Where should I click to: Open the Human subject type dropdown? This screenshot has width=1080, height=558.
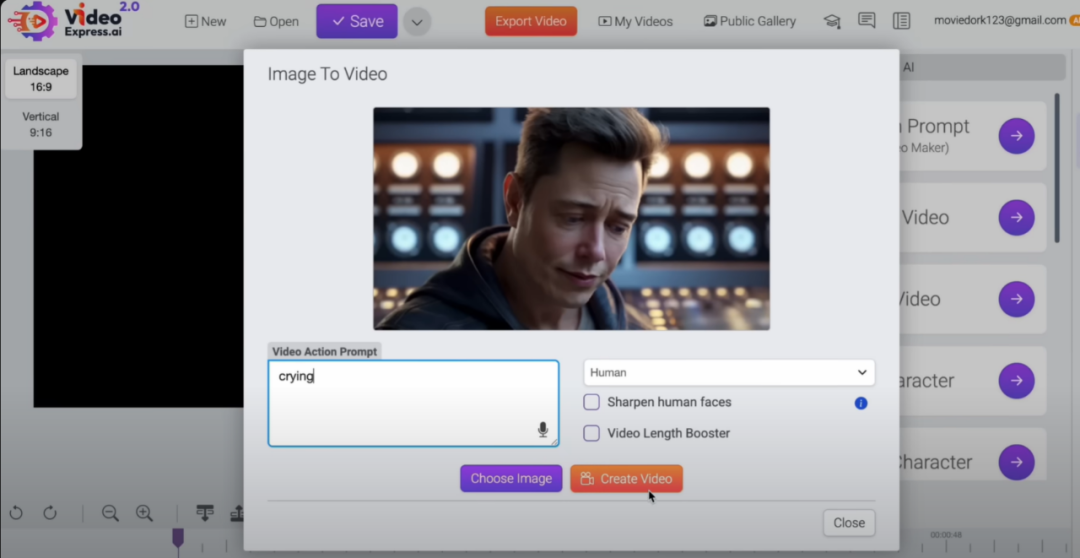pyautogui.click(x=729, y=373)
